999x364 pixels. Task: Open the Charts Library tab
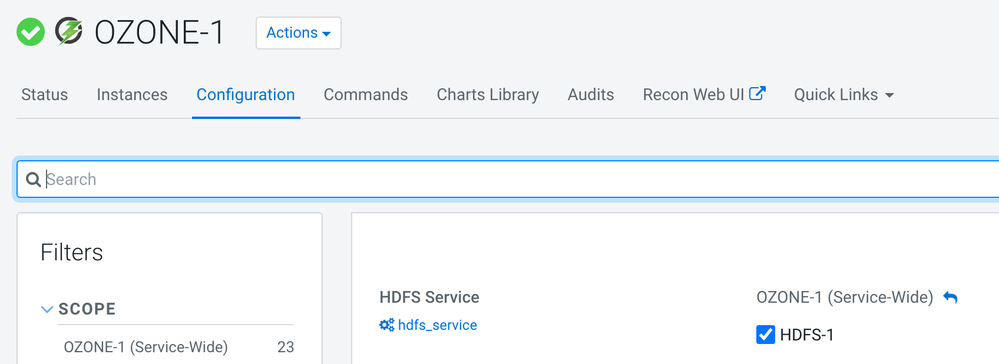(x=488, y=95)
